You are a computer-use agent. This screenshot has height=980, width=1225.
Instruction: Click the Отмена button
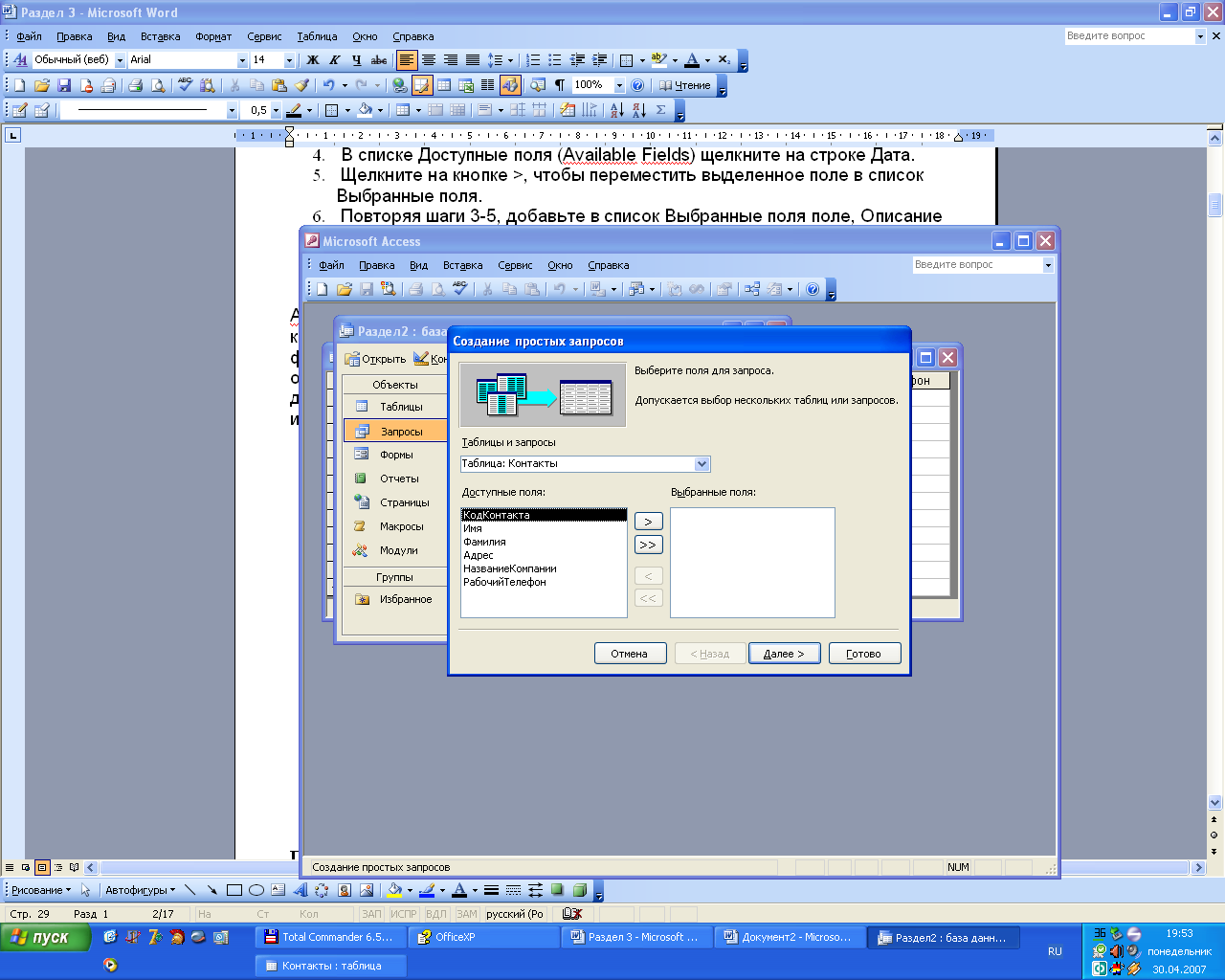click(x=629, y=654)
